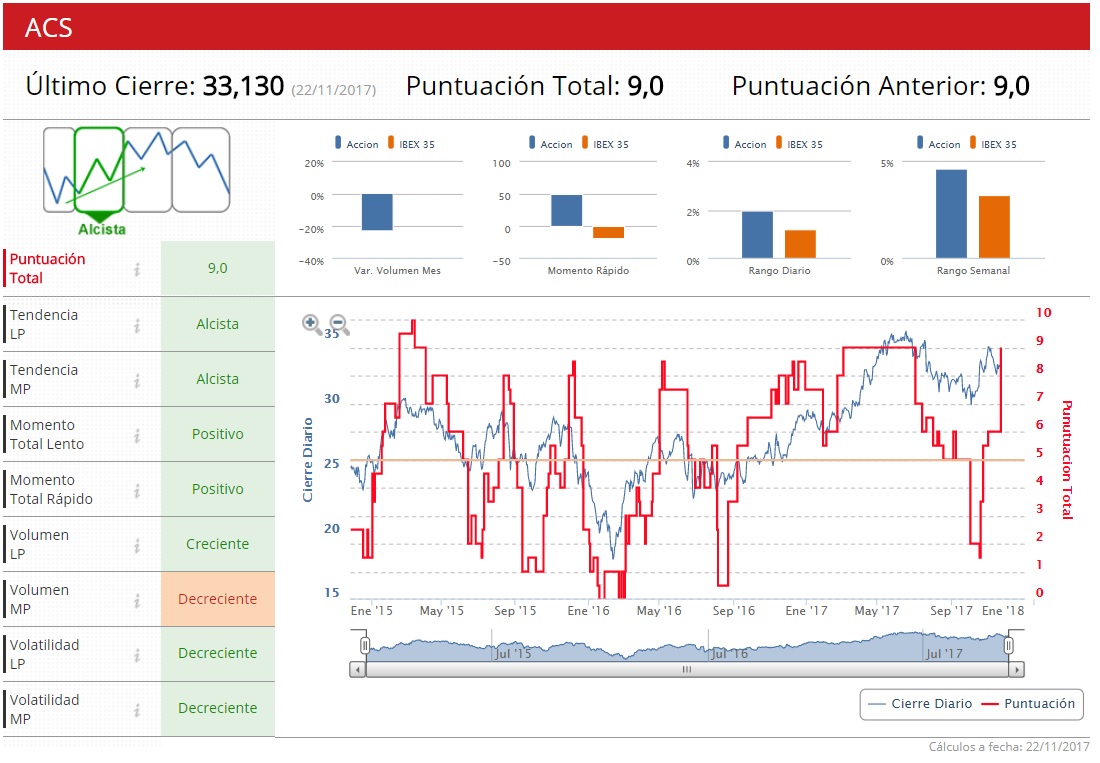Viewport: 1100px width, 763px height.
Task: Click the Cálculos a fecha 22/11/2017 footer
Action: click(x=1009, y=747)
